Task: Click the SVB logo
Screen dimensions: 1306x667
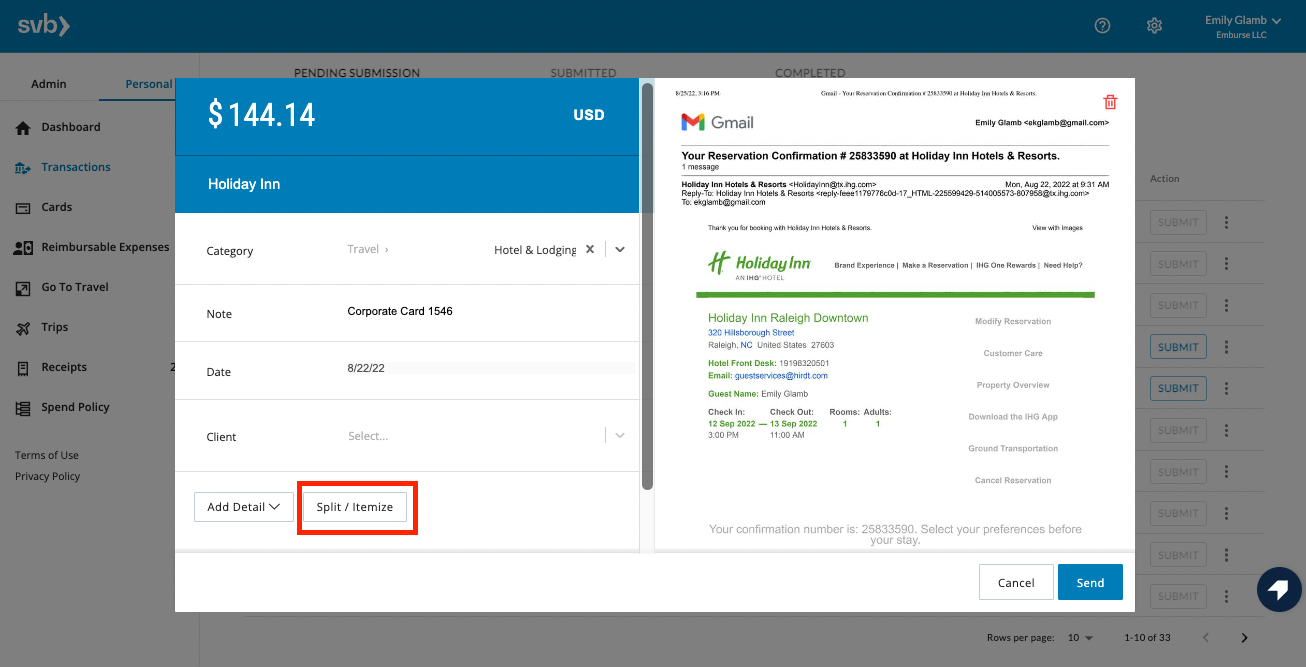Action: tap(44, 26)
